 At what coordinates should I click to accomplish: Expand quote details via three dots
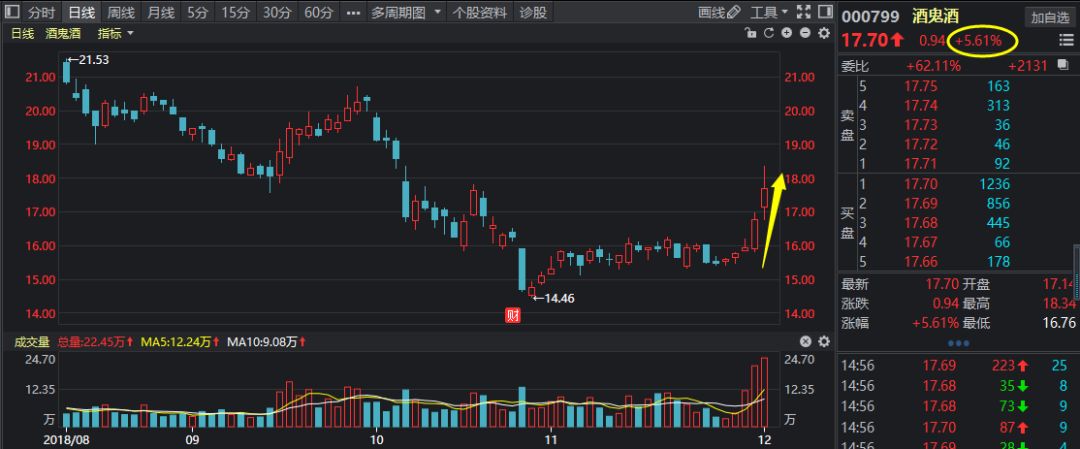click(x=959, y=343)
